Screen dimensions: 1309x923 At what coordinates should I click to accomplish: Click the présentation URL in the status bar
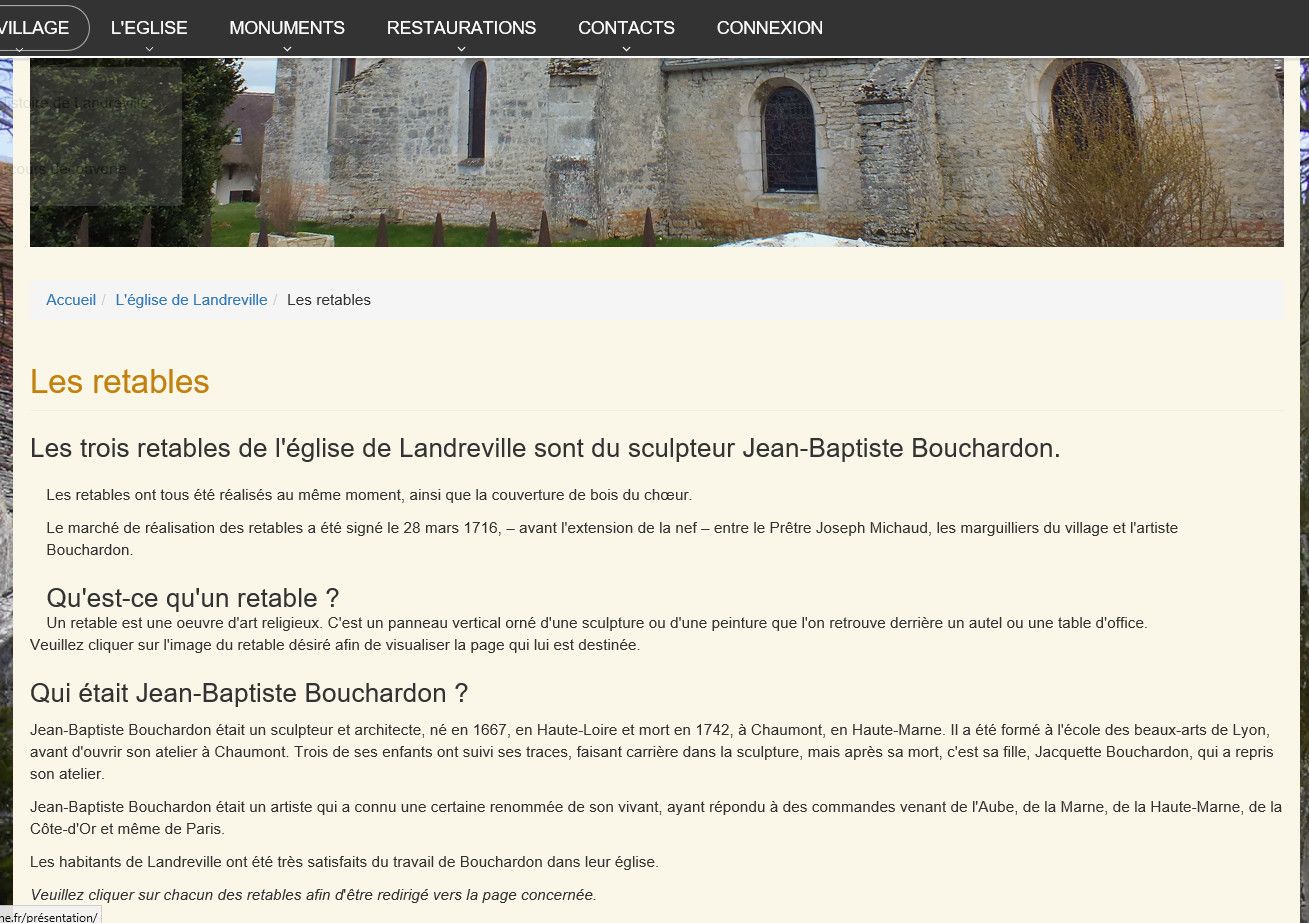coord(48,916)
